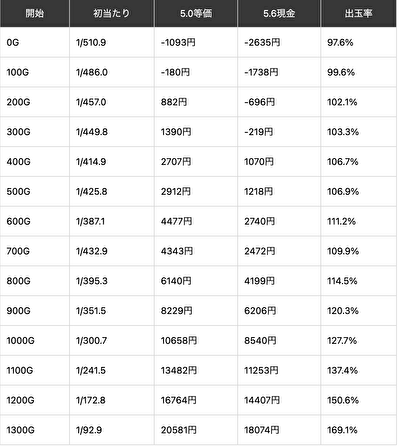
Task: Click the 1000G row label
Action: click(x=35, y=341)
